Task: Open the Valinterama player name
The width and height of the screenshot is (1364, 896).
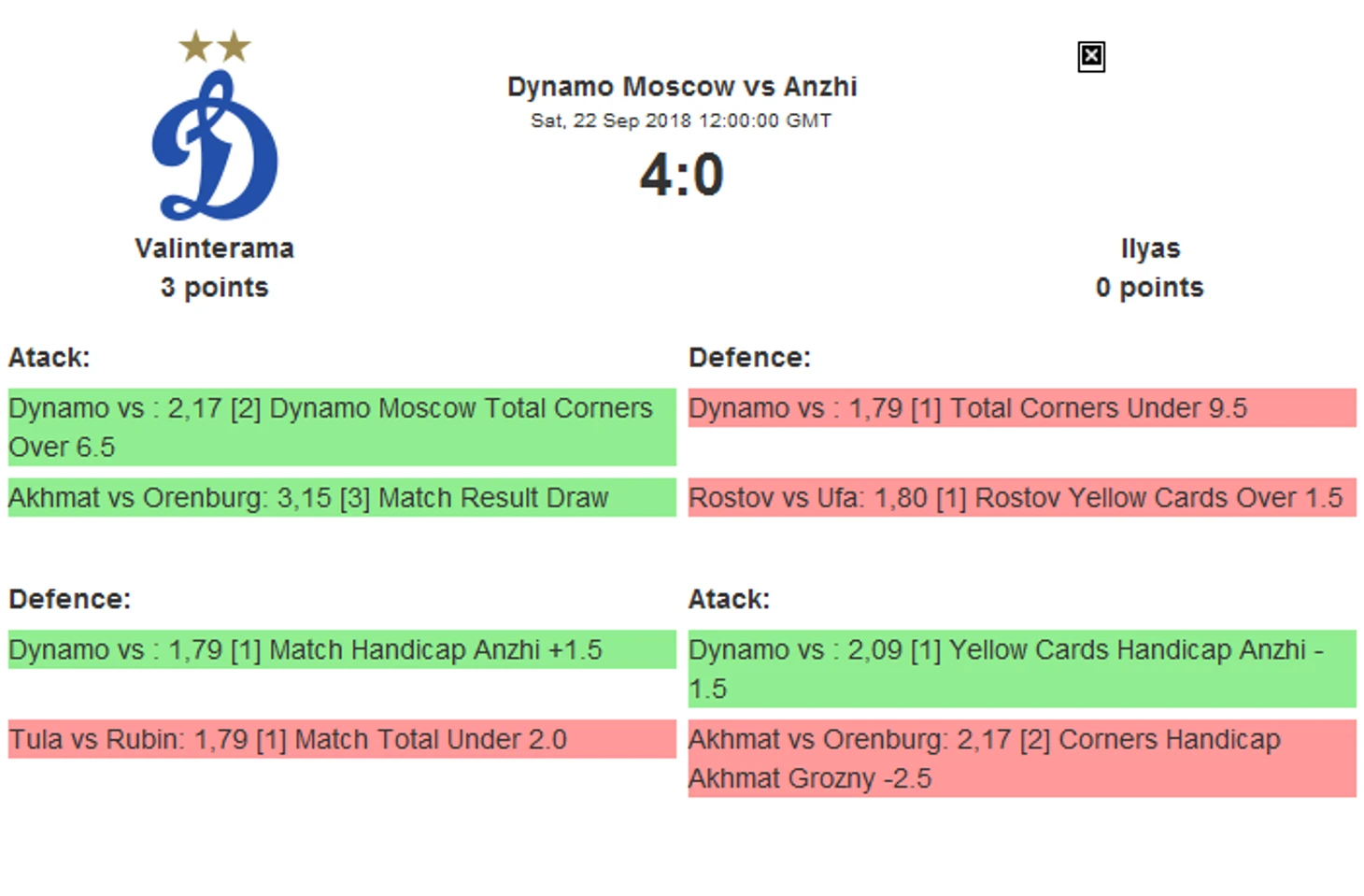Action: [215, 249]
